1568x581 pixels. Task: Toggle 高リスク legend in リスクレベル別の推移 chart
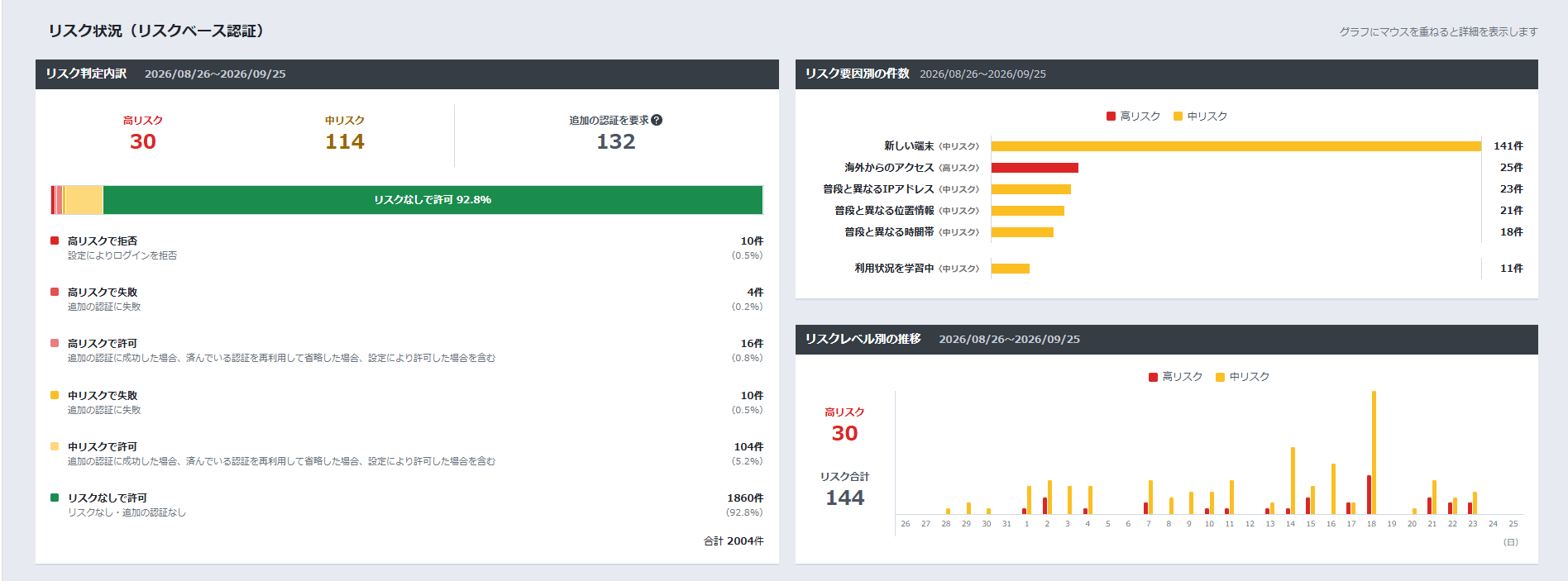[1175, 377]
